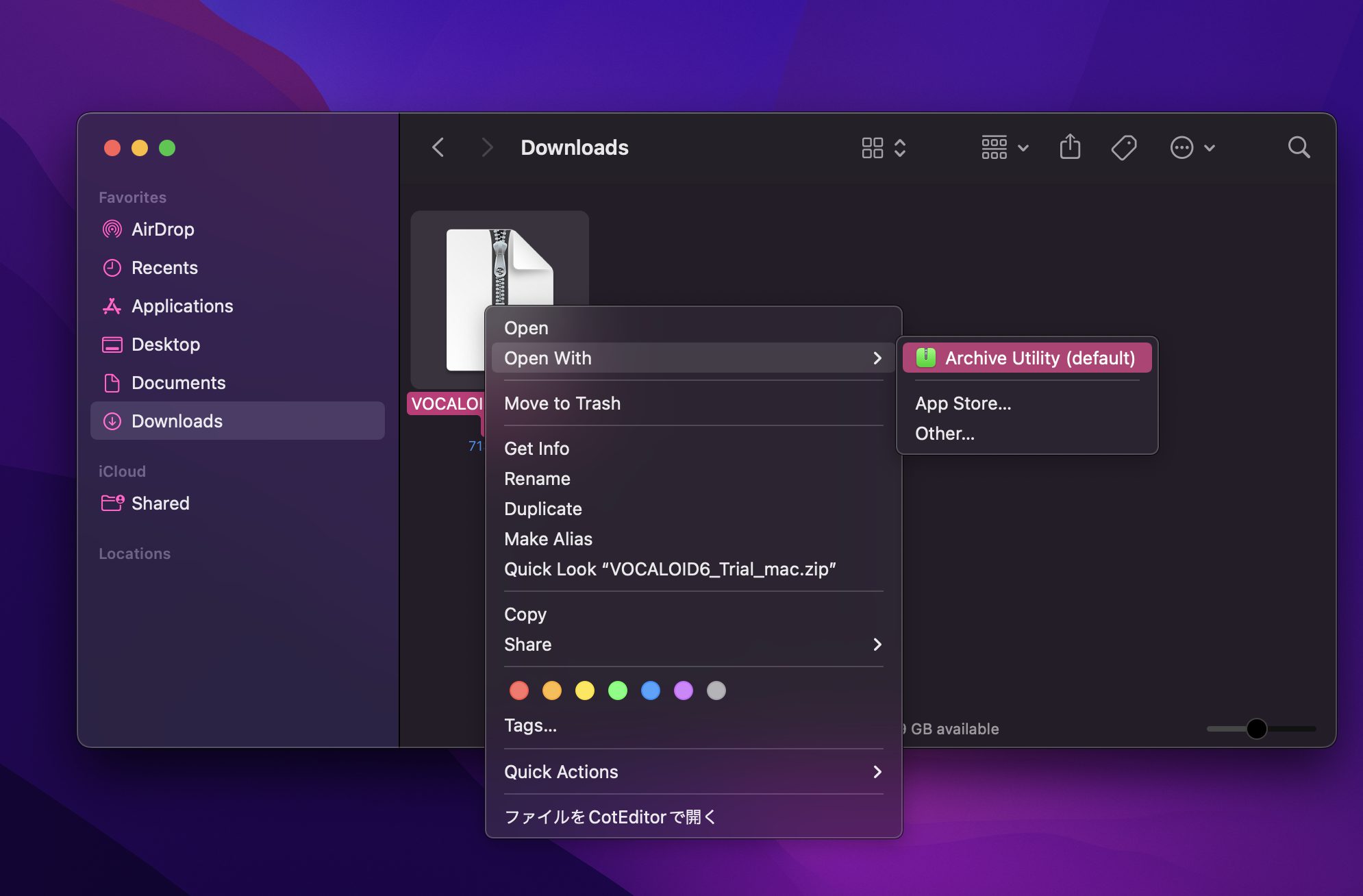Click the icon size slider knob
This screenshot has width=1363, height=896.
tap(1257, 729)
